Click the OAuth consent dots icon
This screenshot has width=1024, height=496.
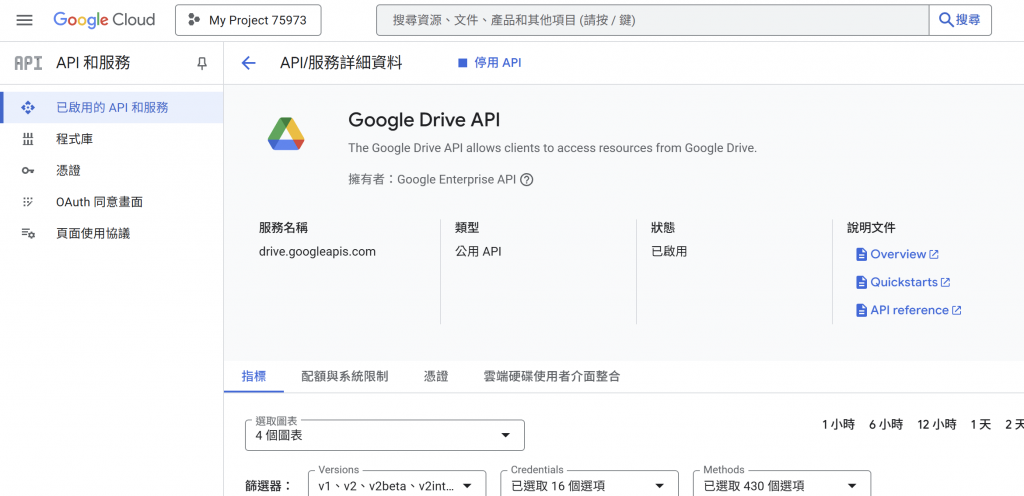(x=27, y=202)
